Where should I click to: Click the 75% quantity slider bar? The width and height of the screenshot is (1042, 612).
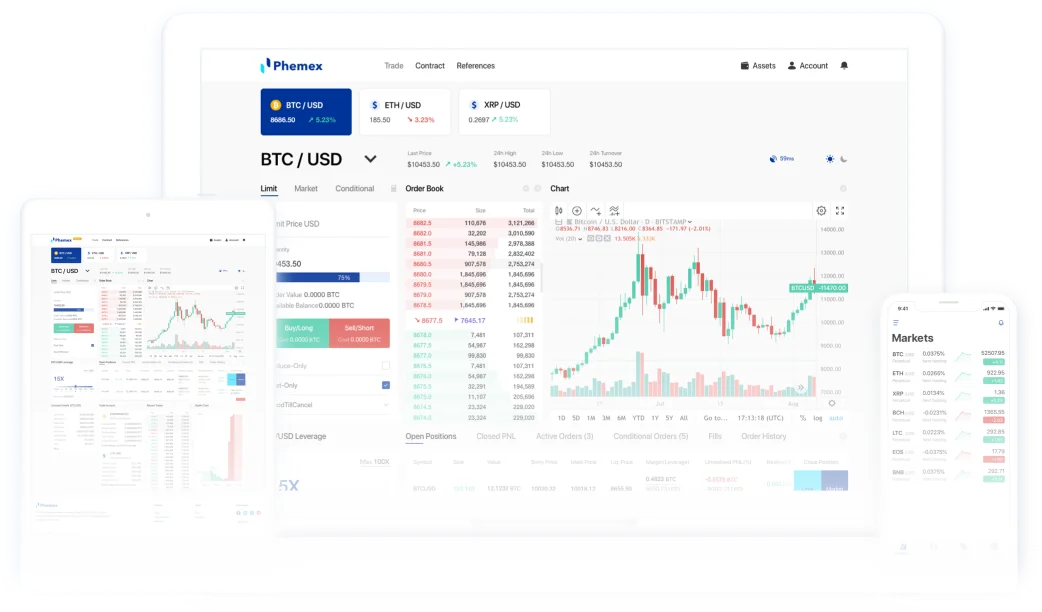coord(333,277)
